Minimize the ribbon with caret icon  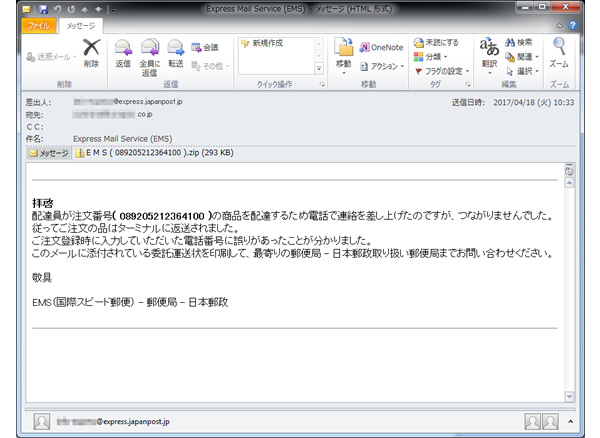pyautogui.click(x=559, y=26)
